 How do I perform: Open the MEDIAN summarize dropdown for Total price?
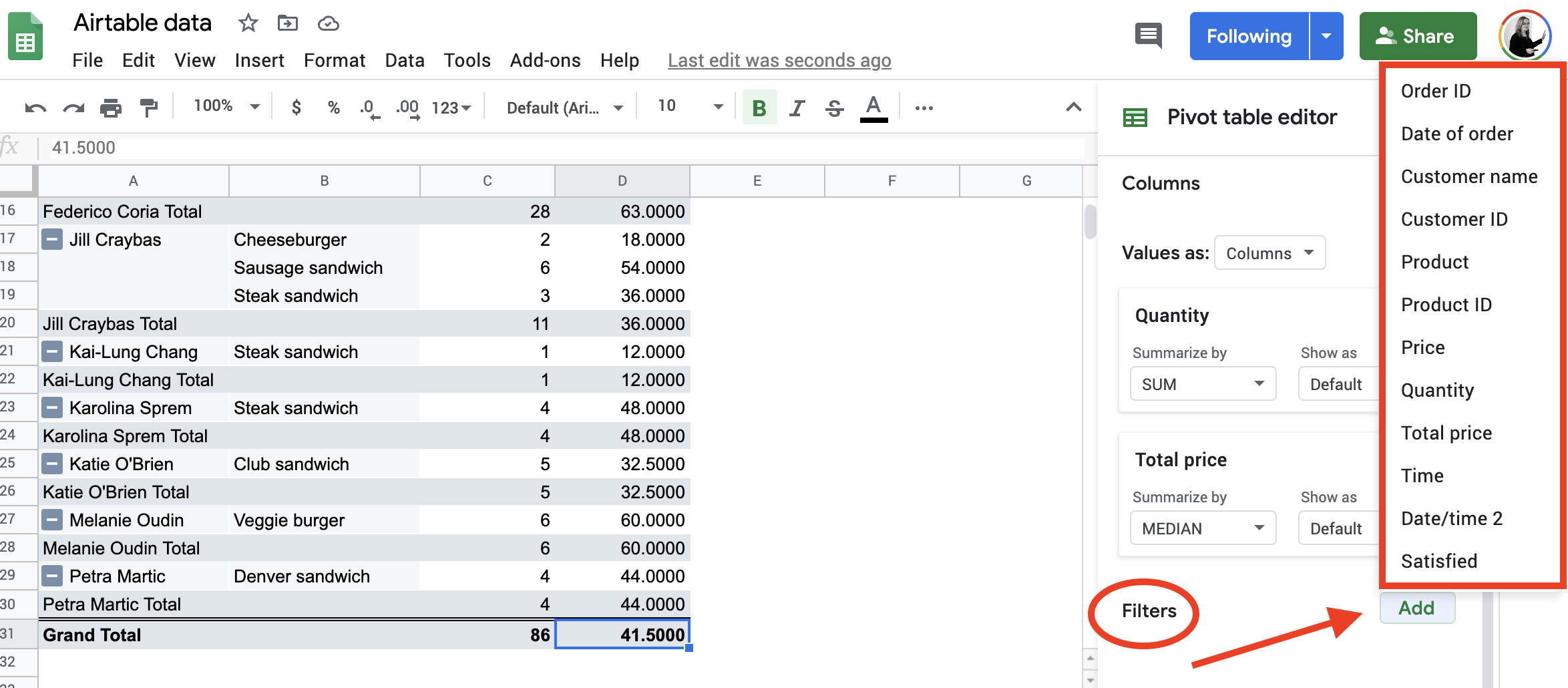[x=1202, y=528]
